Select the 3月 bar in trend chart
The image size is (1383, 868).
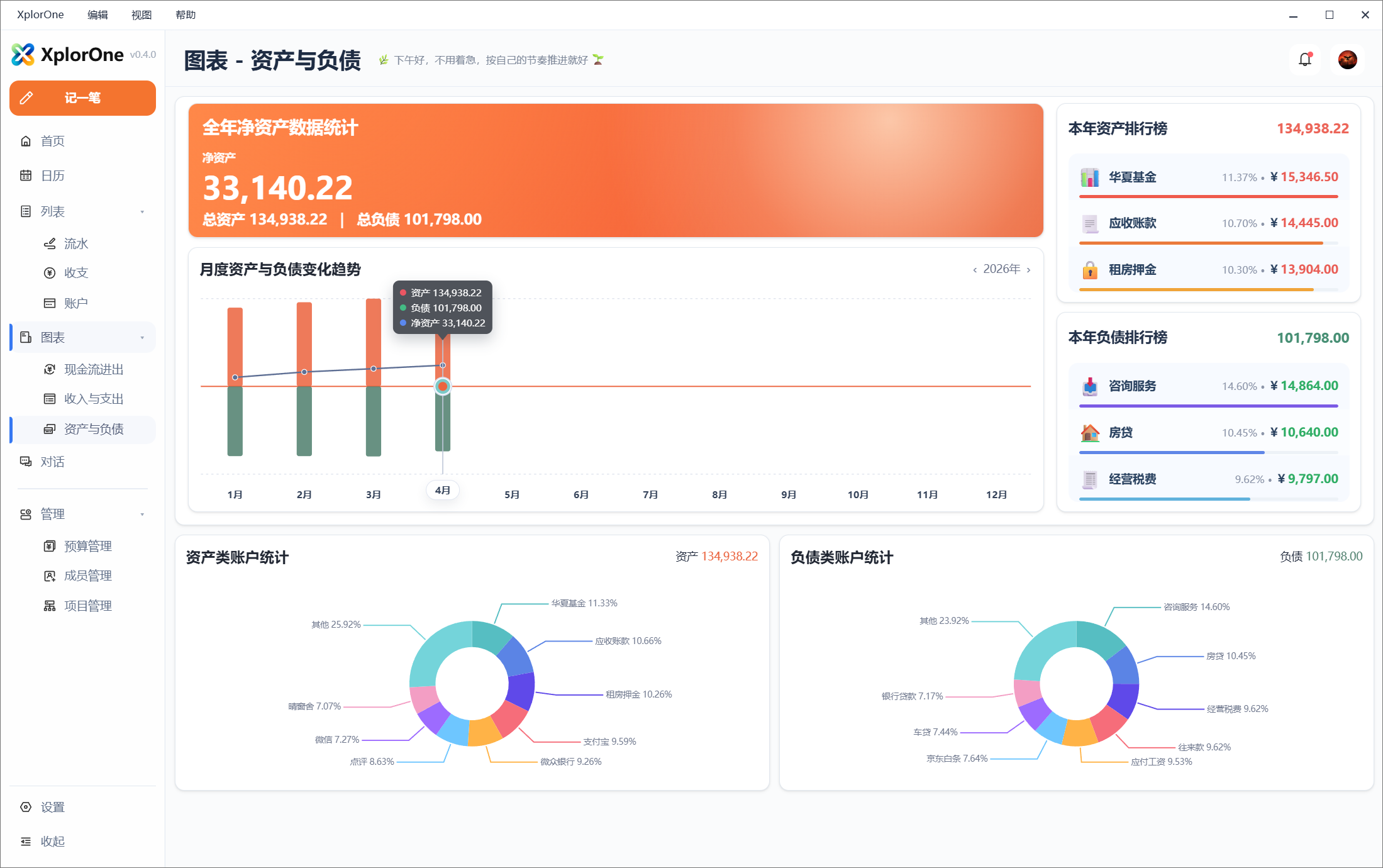tap(374, 377)
